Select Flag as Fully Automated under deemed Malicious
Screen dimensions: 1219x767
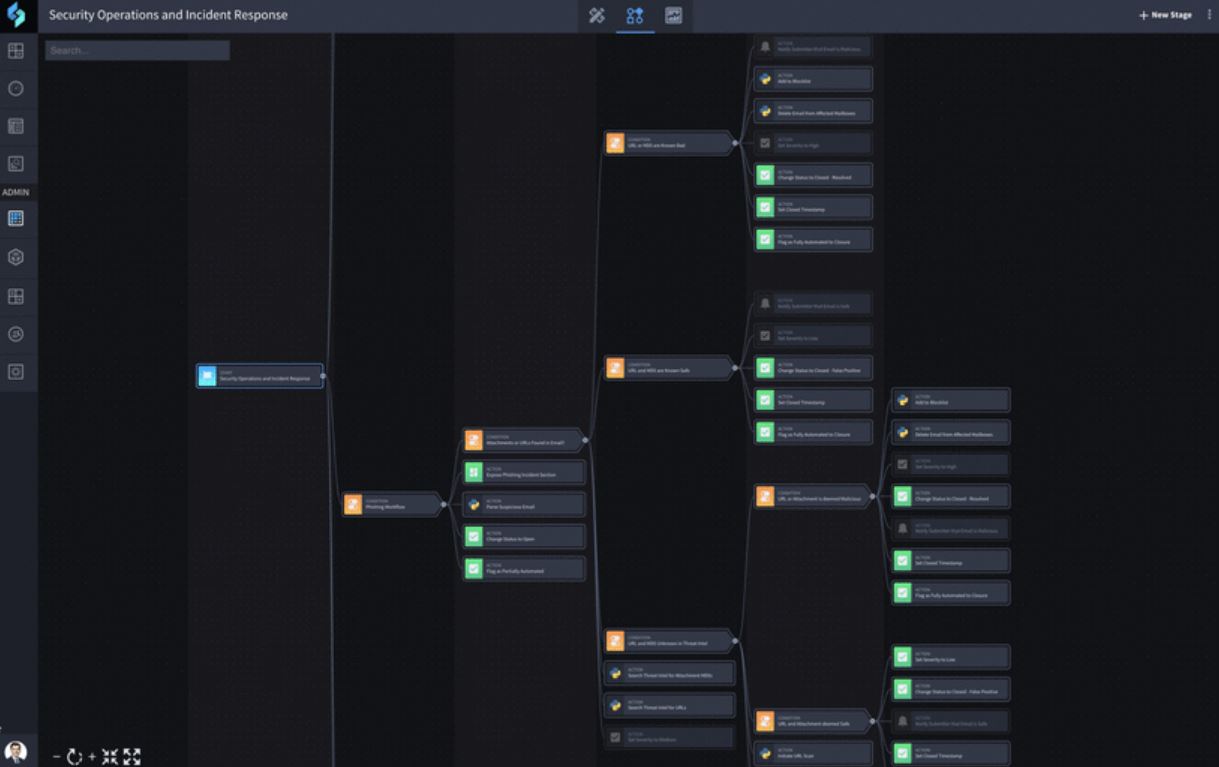[951, 592]
